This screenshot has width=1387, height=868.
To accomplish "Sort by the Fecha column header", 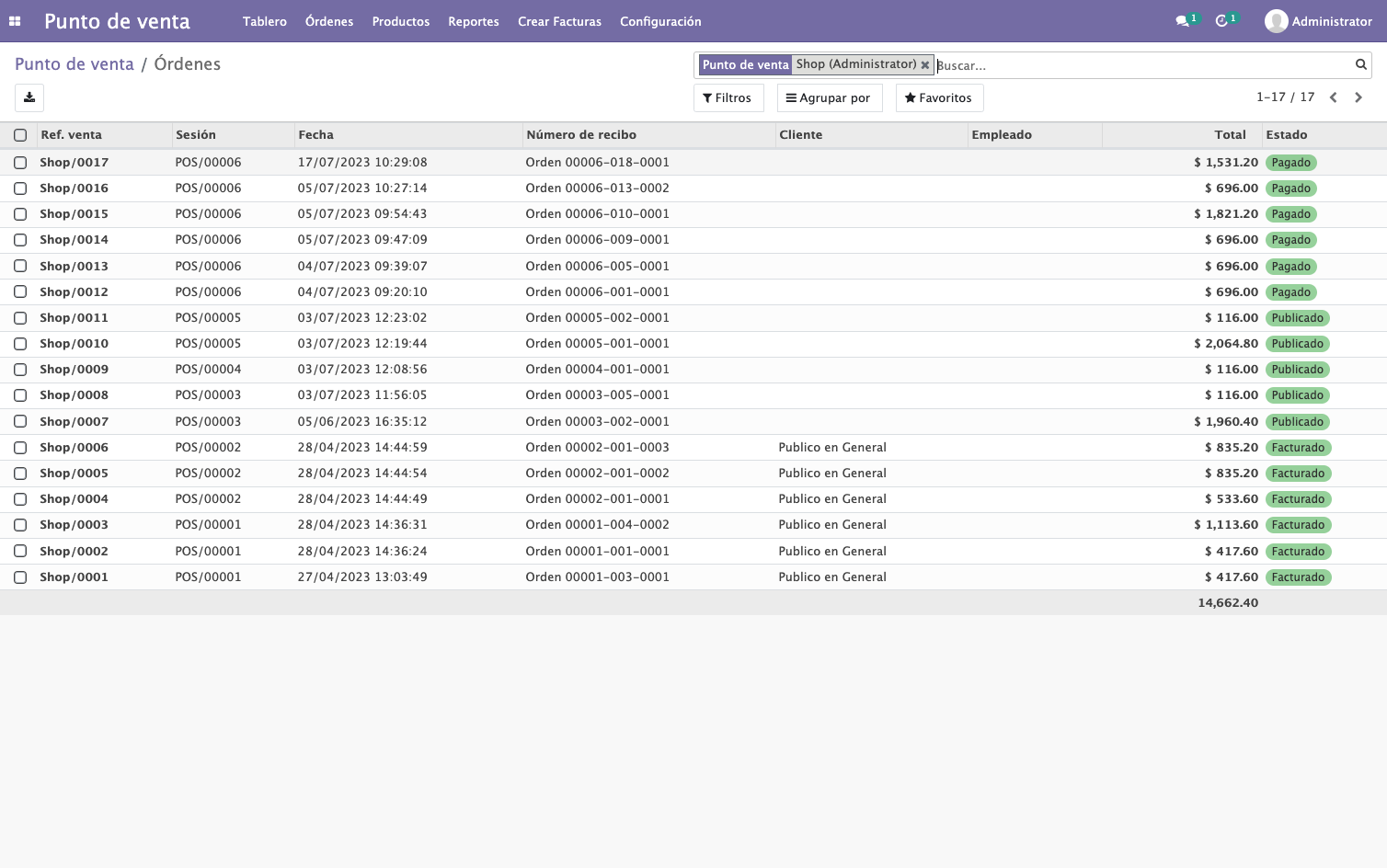I will (x=408, y=135).
